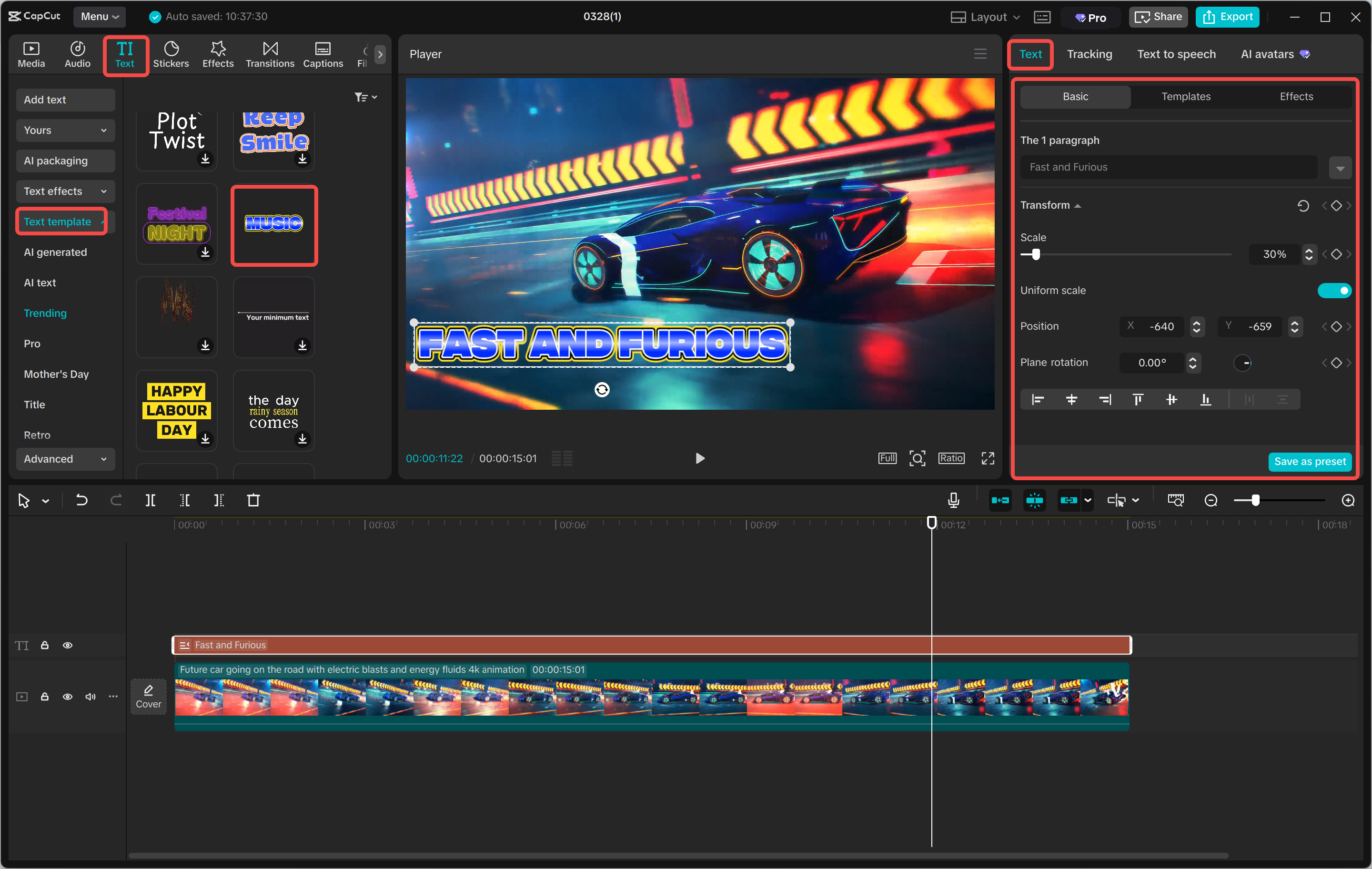Image resolution: width=1372 pixels, height=869 pixels.
Task: Switch to the Templates tab
Action: 1186,96
